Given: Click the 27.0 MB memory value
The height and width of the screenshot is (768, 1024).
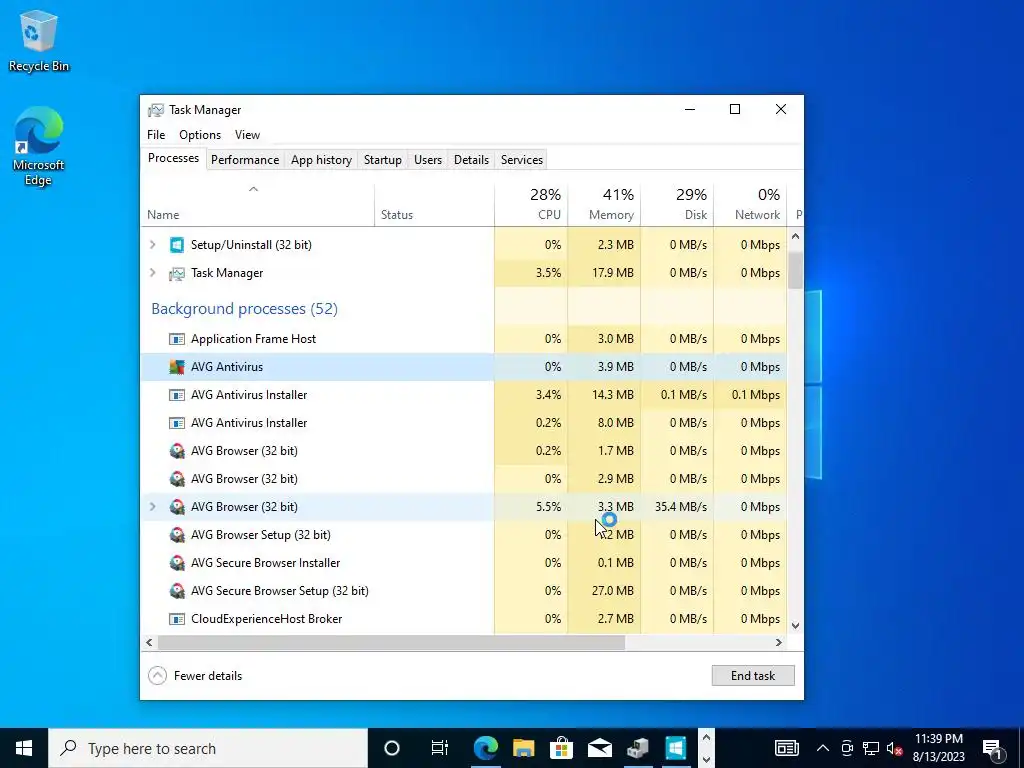Looking at the screenshot, I should pyautogui.click(x=613, y=591).
